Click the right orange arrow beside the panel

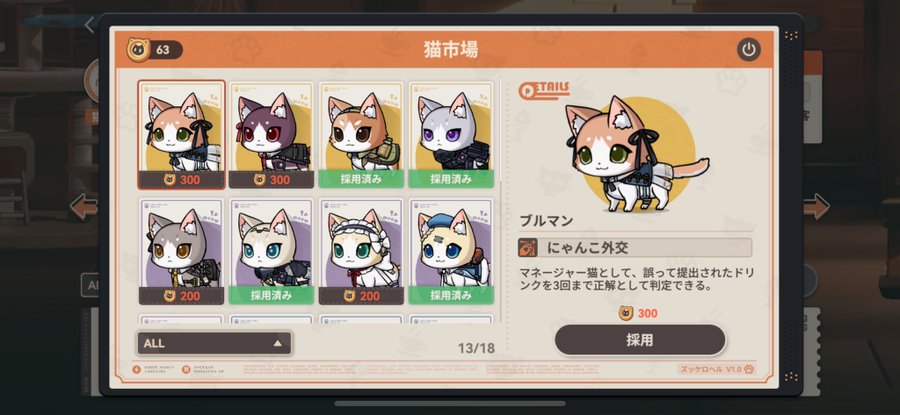click(x=816, y=207)
